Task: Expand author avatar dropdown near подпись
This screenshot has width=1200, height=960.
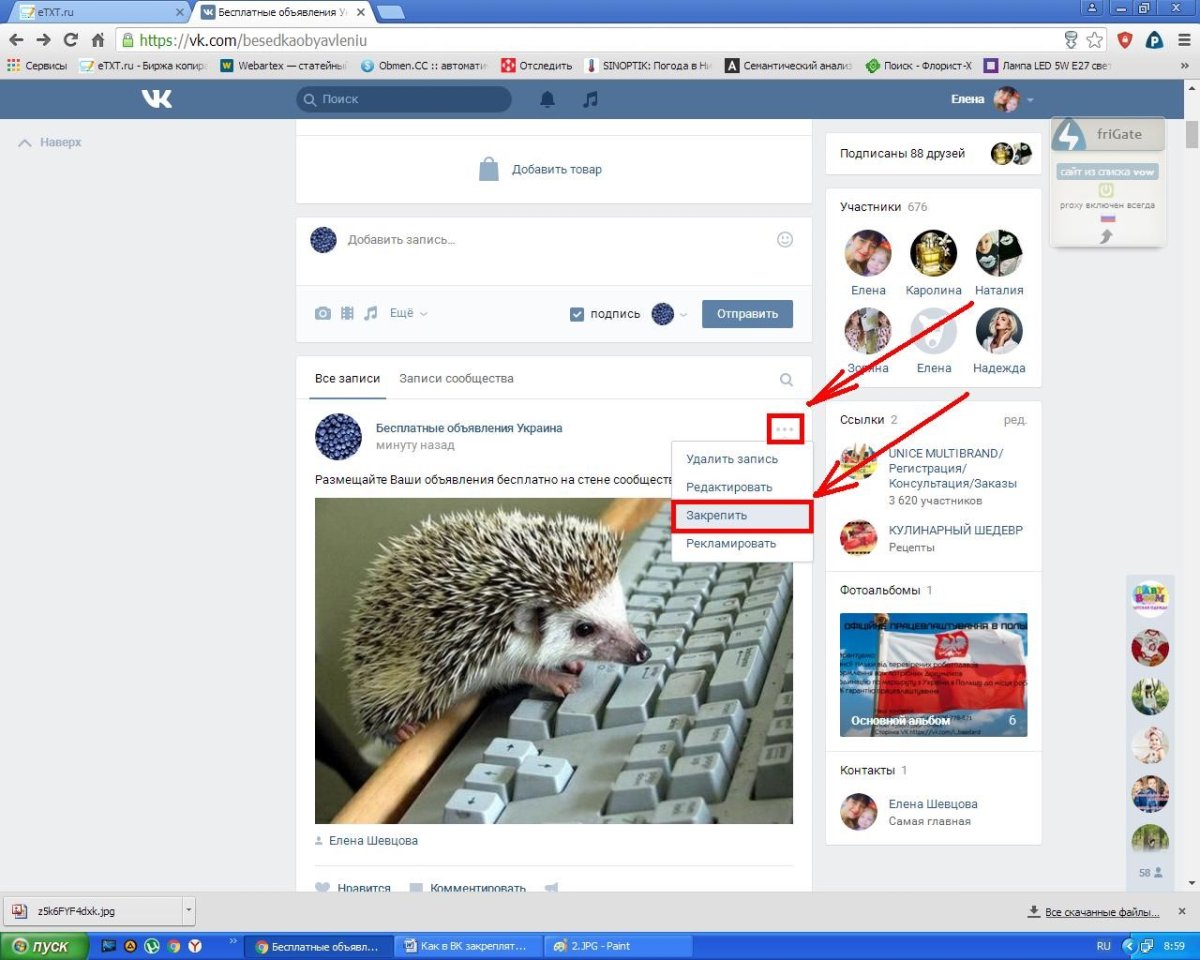Action: pyautogui.click(x=668, y=314)
